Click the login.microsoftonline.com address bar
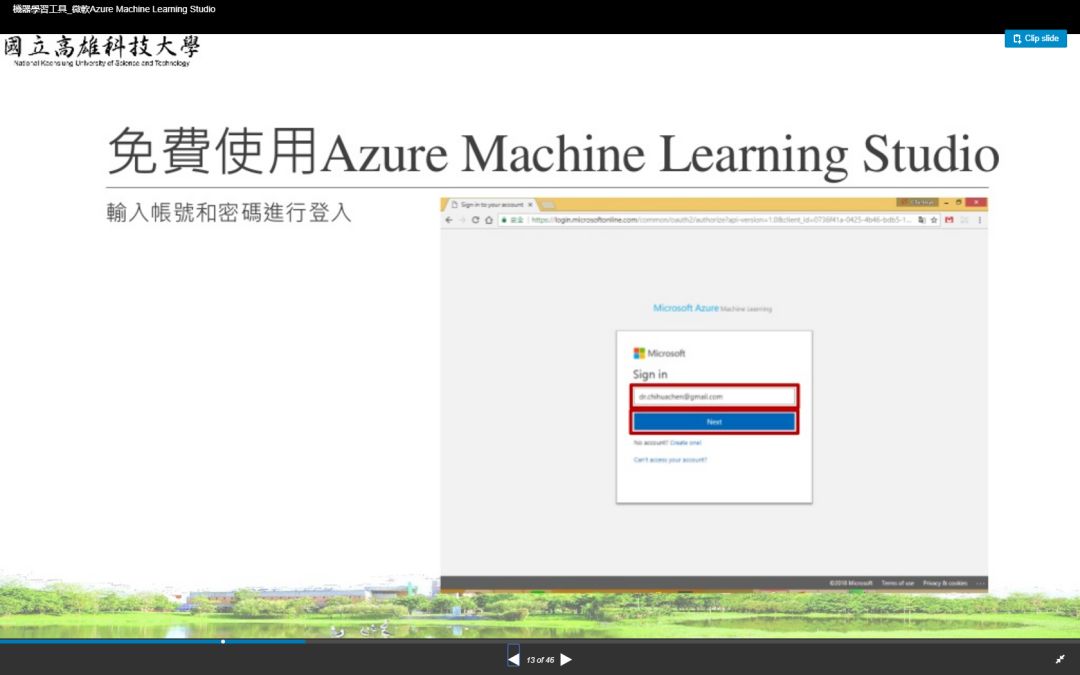Screen dimensions: 1080x675 [x=720, y=220]
